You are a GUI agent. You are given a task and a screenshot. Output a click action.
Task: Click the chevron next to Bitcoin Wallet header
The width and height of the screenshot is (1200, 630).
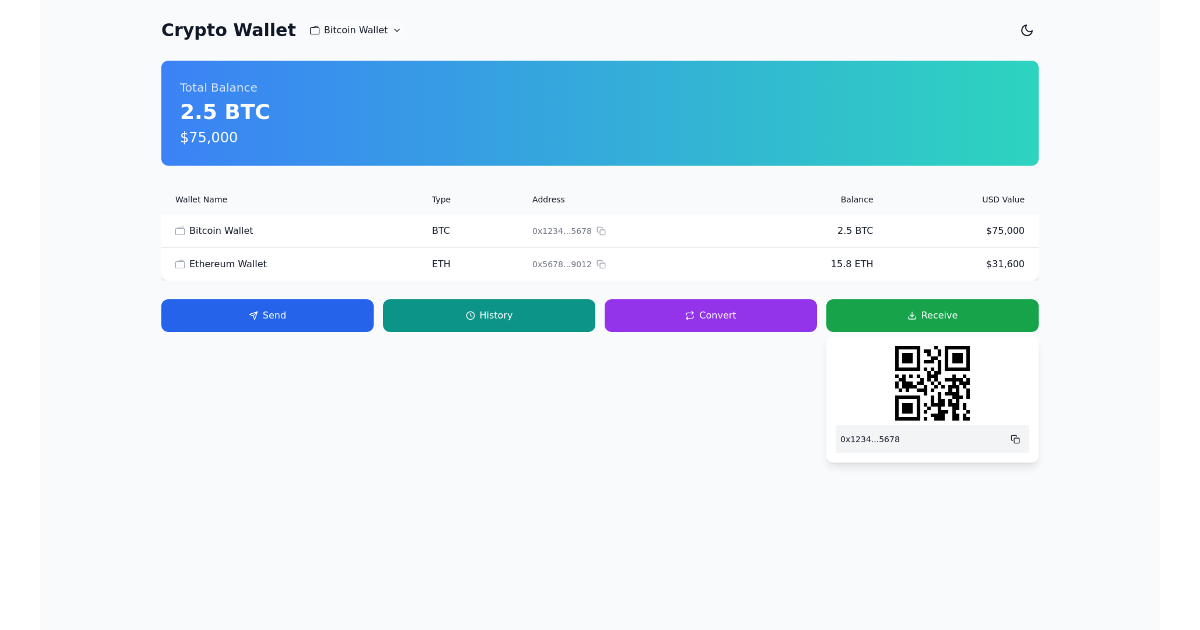(x=397, y=30)
